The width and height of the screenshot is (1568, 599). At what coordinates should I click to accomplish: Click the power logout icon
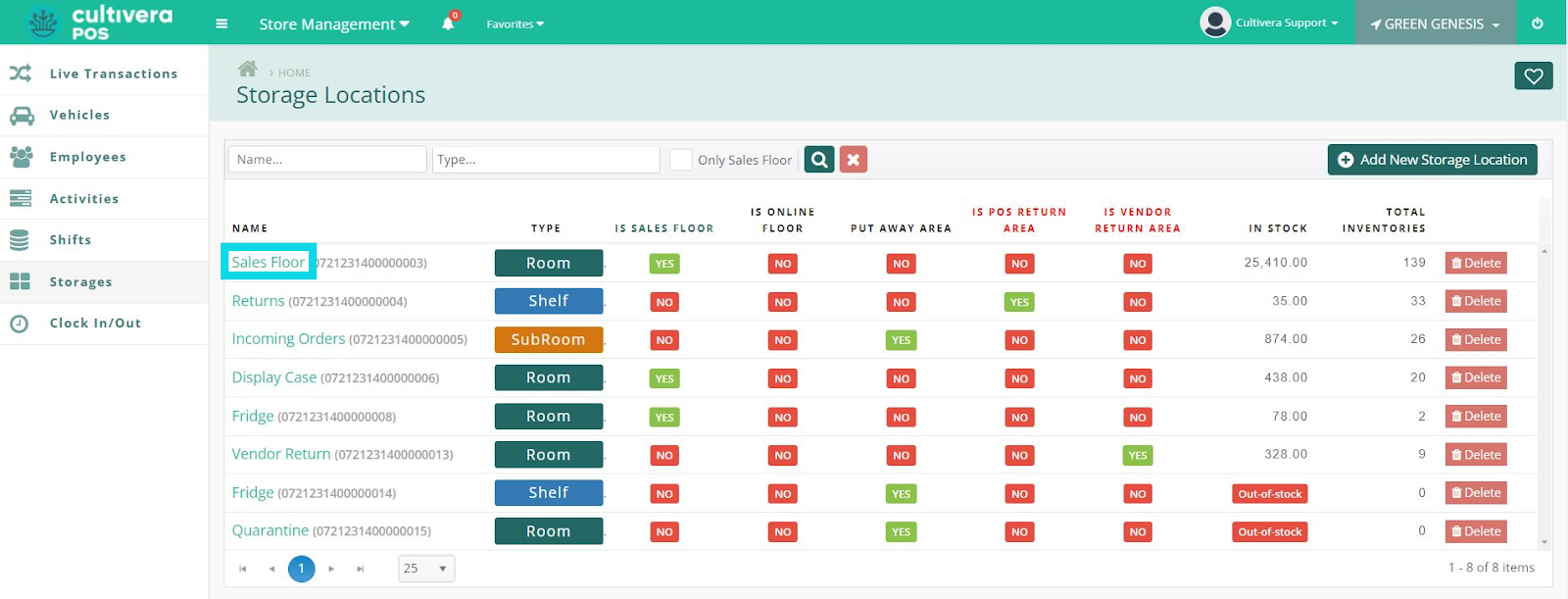[1537, 24]
